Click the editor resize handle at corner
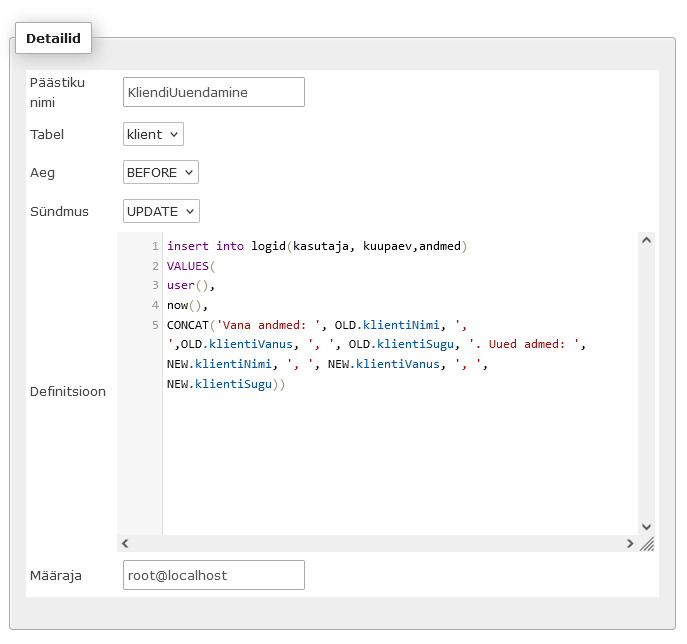The width and height of the screenshot is (687, 644). click(647, 544)
